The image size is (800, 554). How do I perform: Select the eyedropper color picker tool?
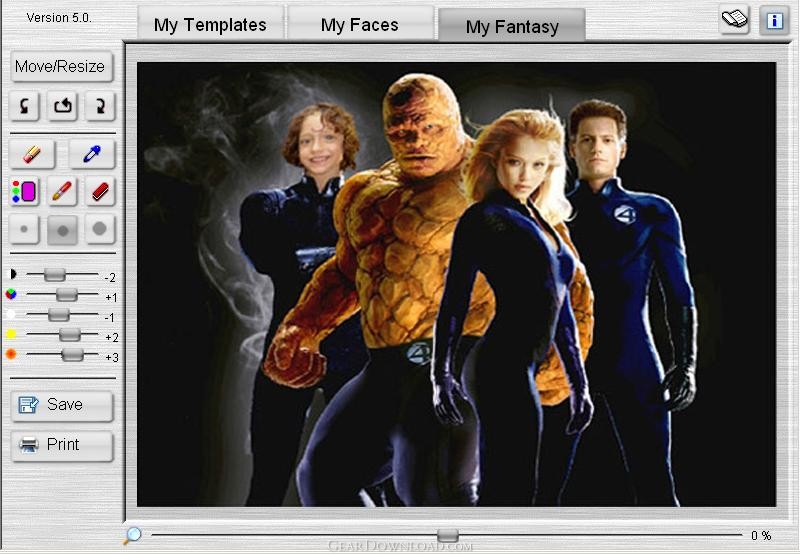click(x=92, y=154)
